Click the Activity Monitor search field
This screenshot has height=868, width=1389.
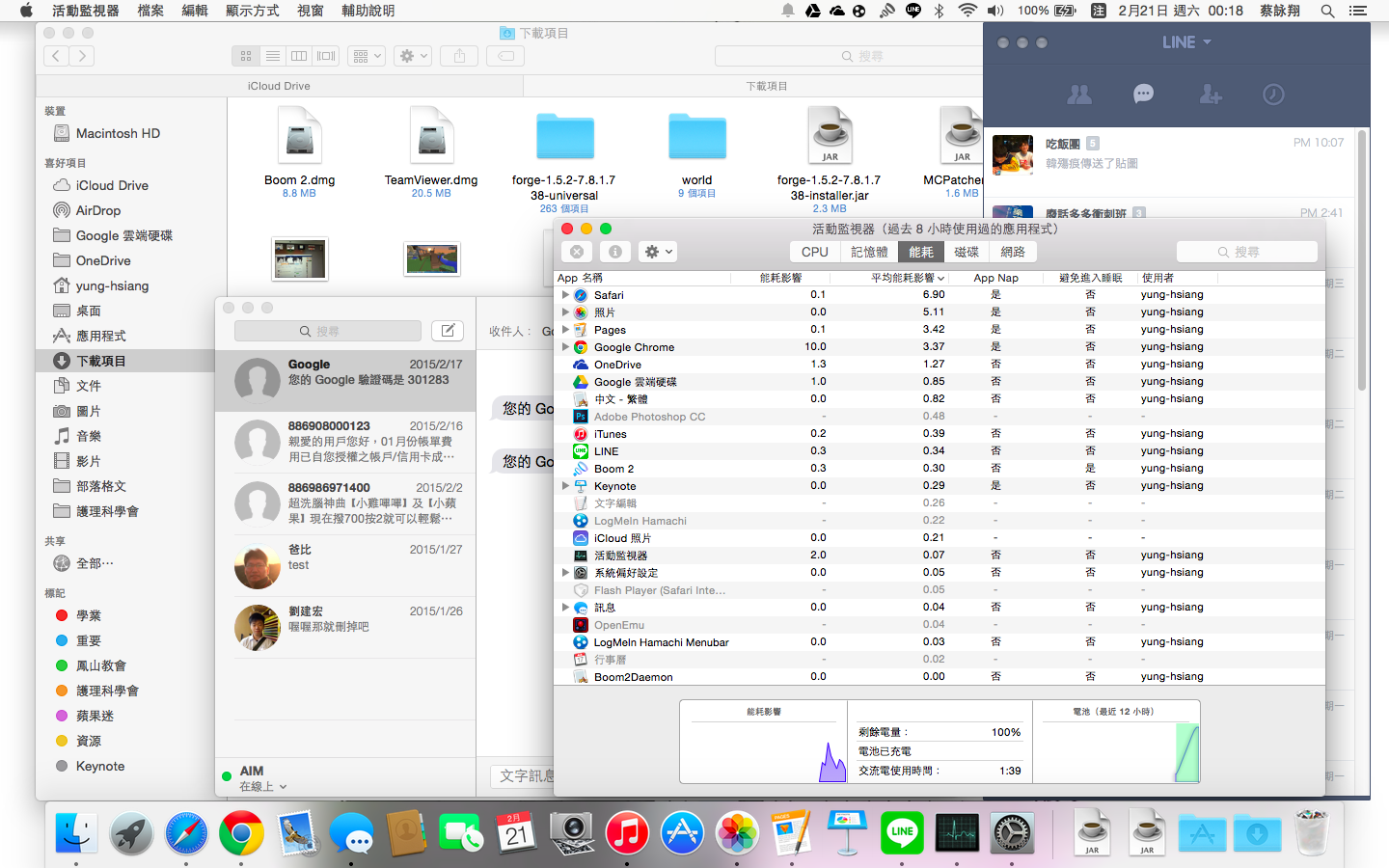pos(1247,252)
